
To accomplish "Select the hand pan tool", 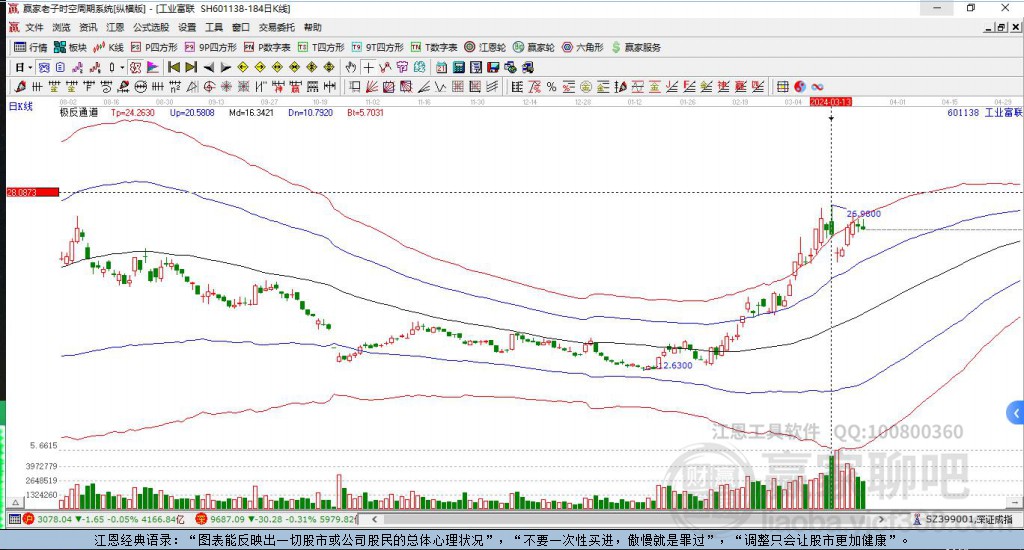I will [x=351, y=67].
